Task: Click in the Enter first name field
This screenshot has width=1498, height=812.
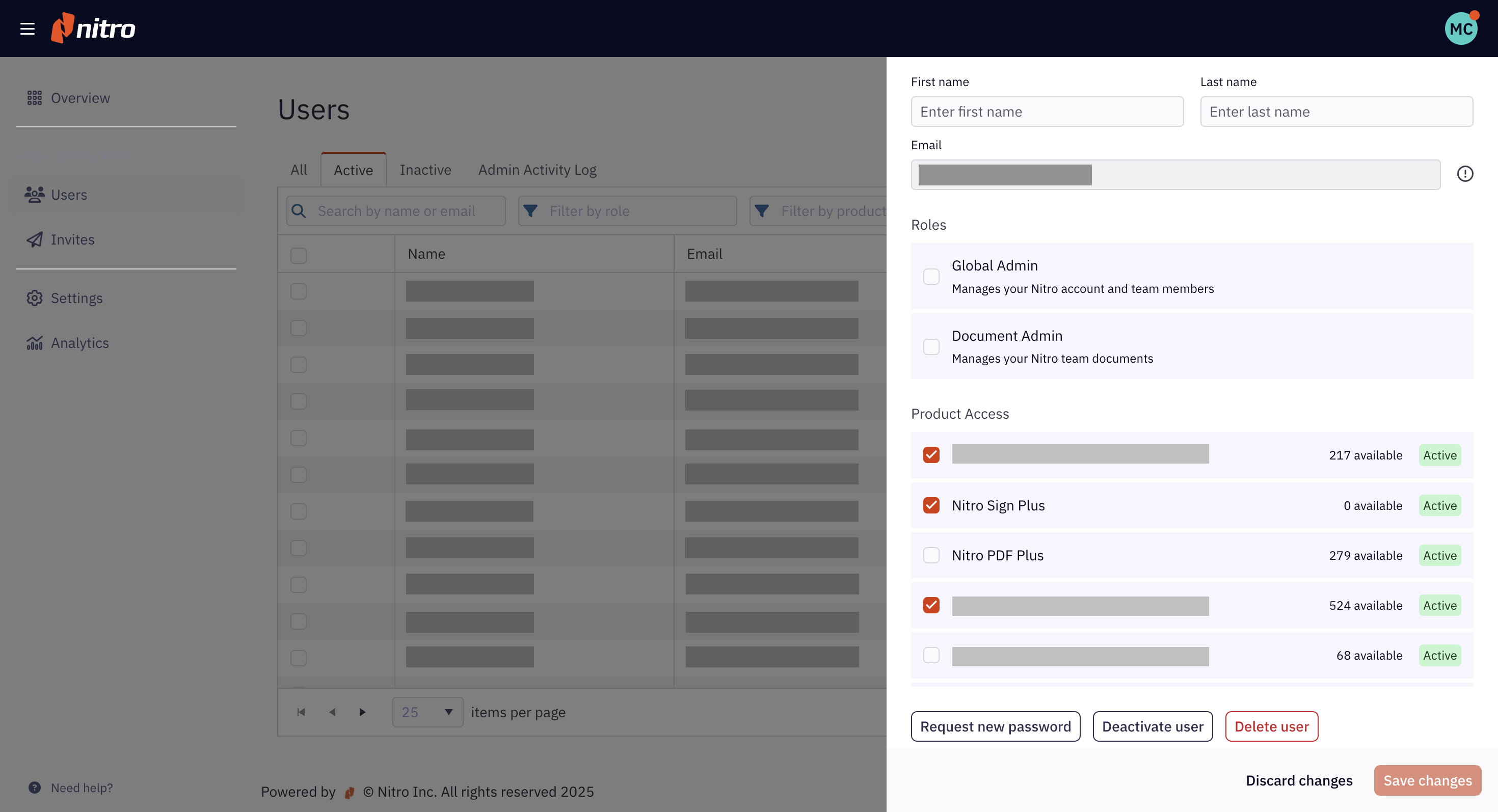Action: click(x=1047, y=112)
